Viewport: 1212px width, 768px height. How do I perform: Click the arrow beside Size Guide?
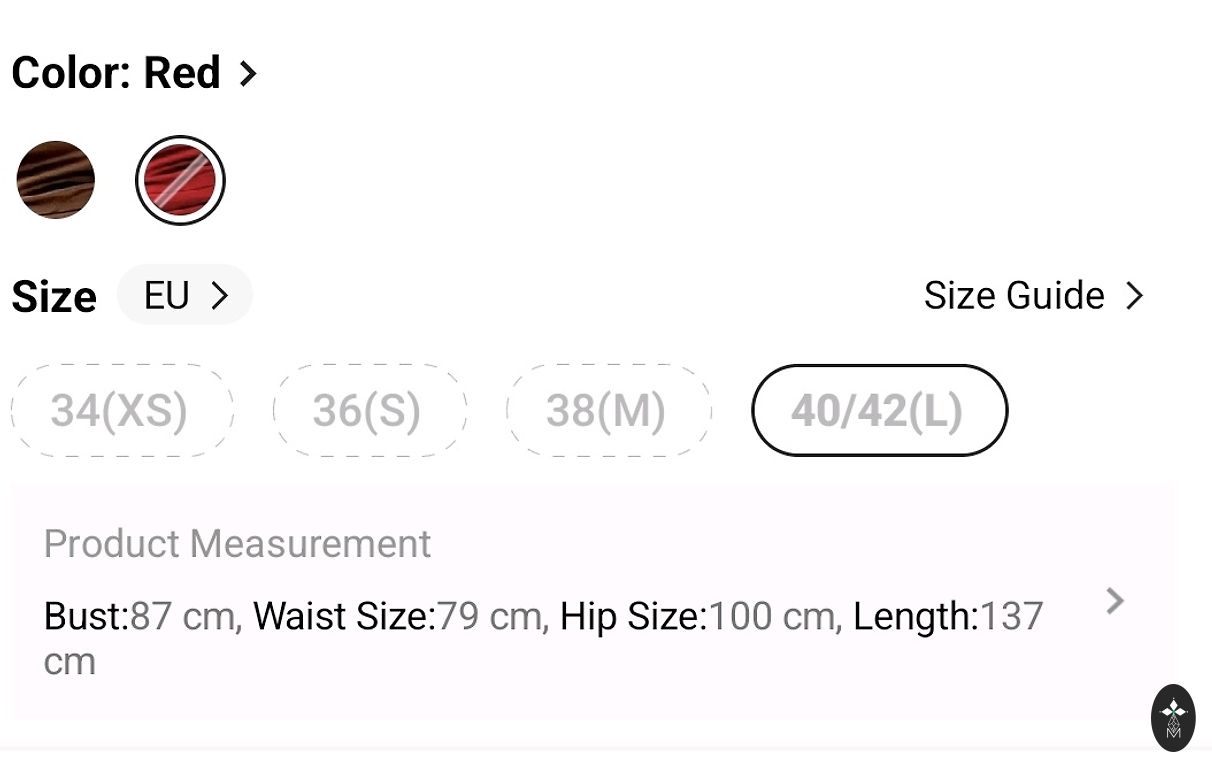pyautogui.click(x=1134, y=295)
